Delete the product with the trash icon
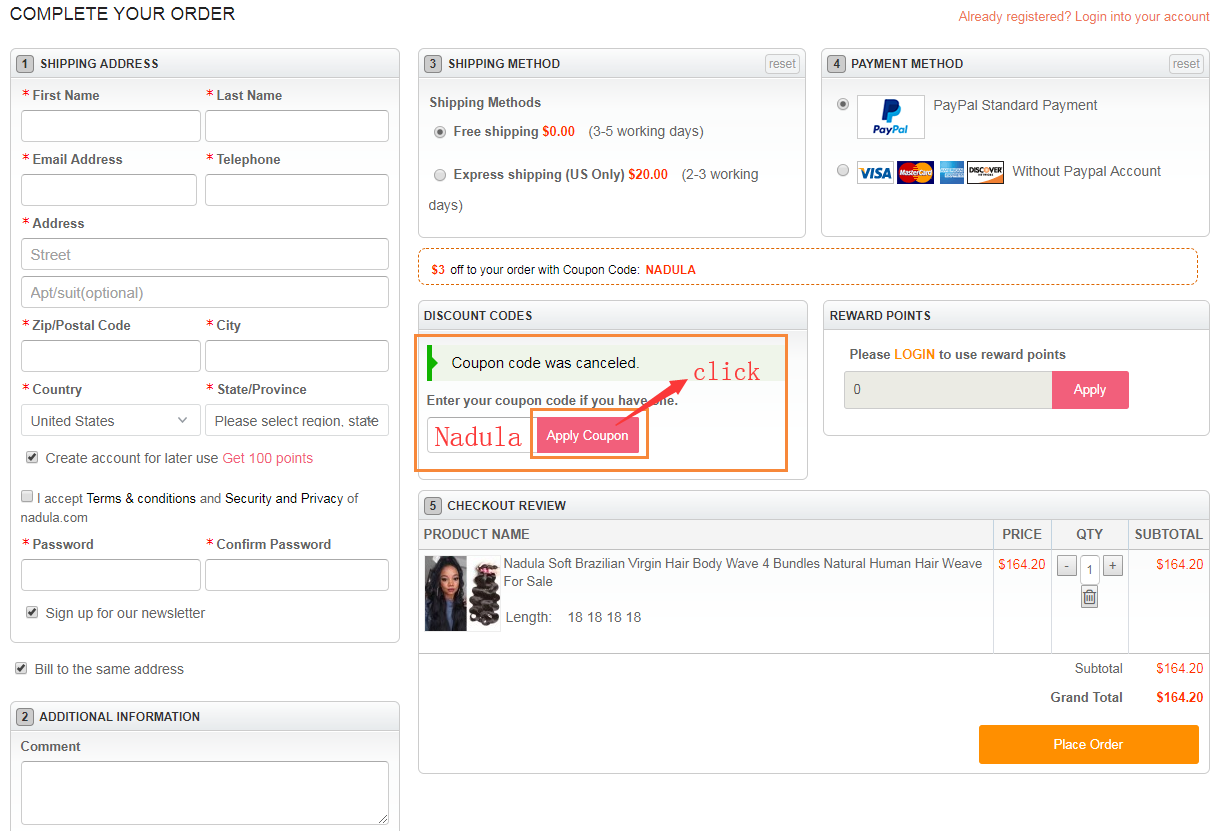This screenshot has height=831, width=1224. (1090, 597)
